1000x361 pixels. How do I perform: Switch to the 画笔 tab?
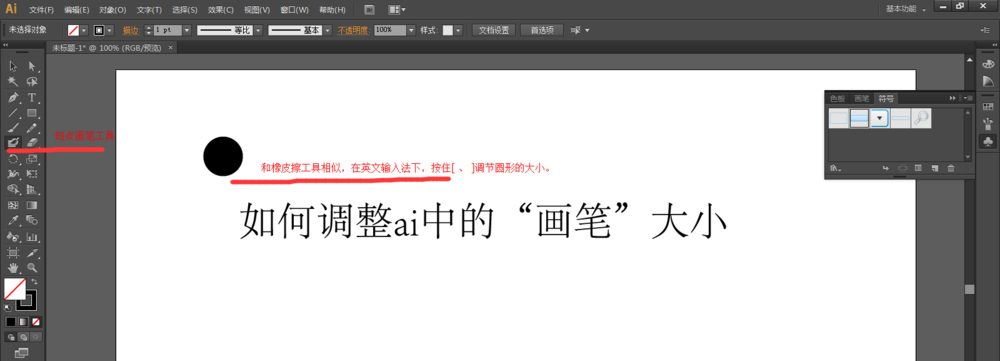(862, 98)
